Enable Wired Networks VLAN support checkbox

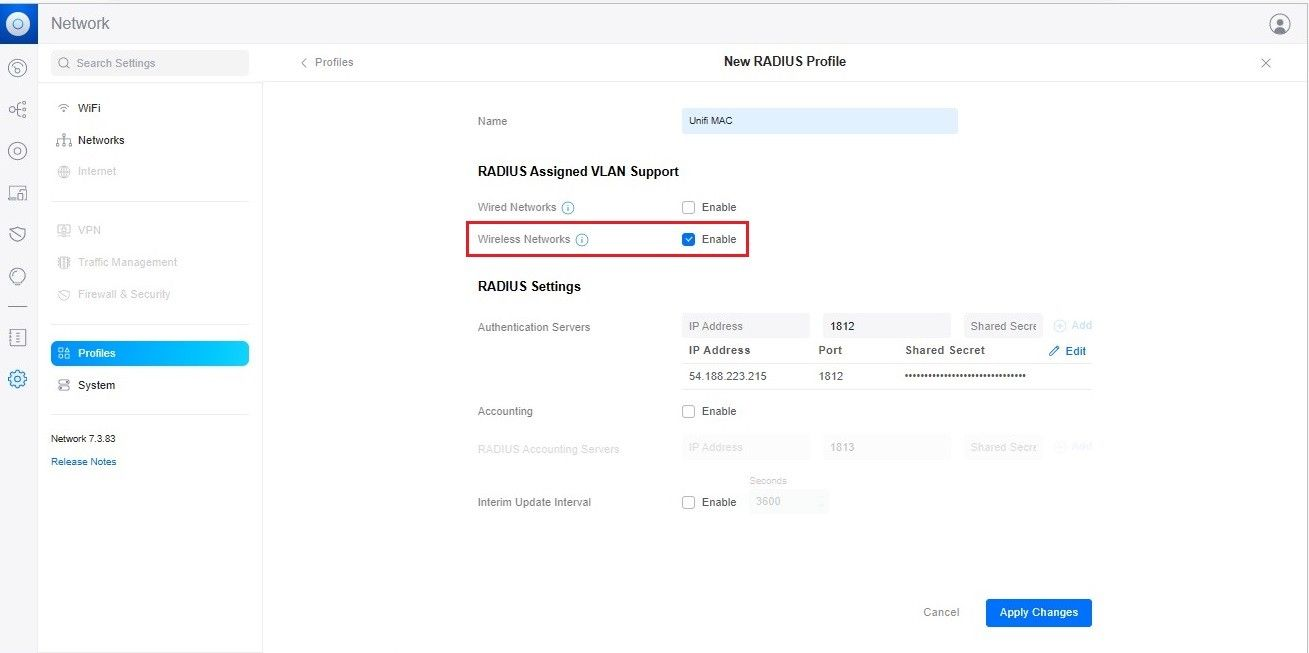[688, 208]
